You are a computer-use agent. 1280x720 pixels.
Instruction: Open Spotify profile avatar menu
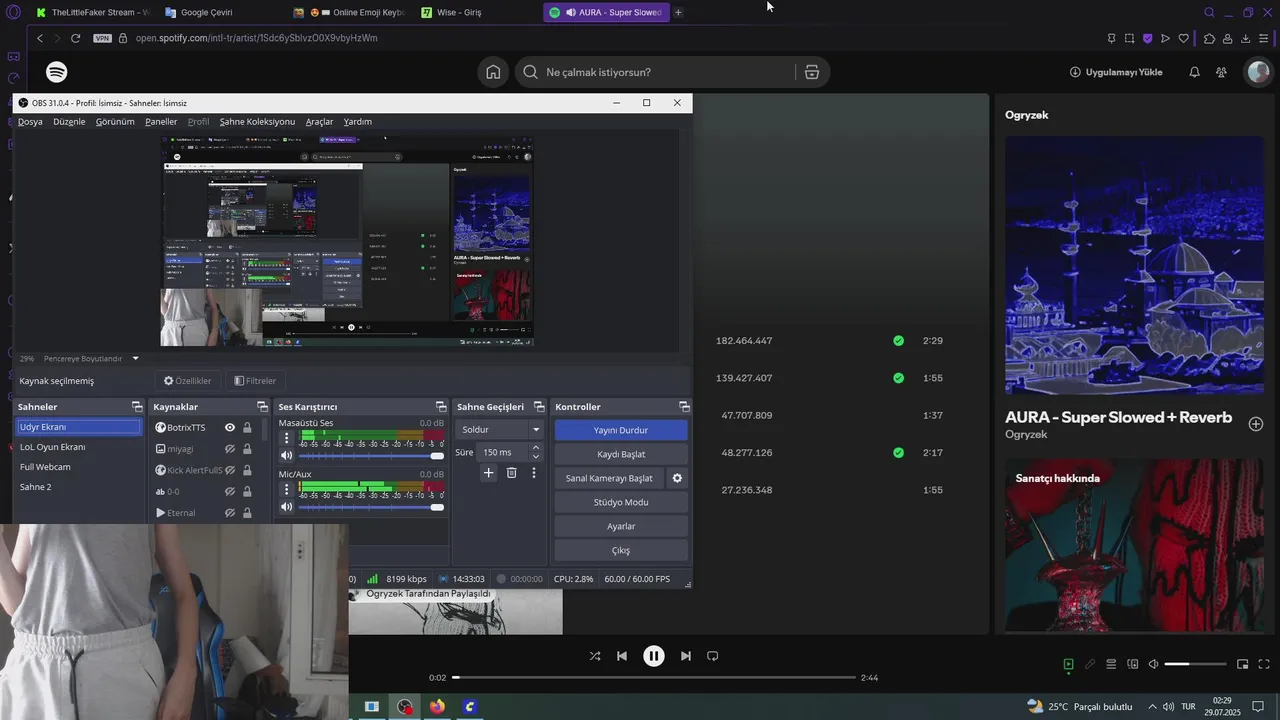pos(1258,72)
